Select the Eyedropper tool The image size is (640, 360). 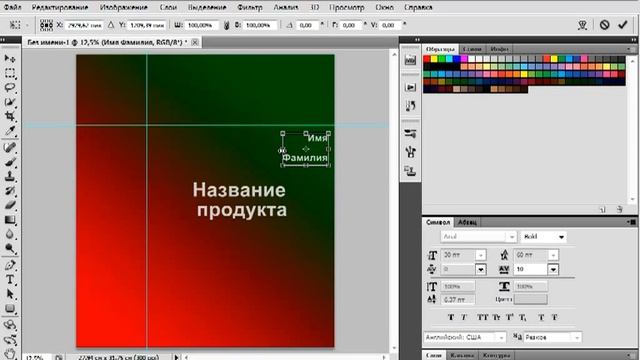coord(10,131)
